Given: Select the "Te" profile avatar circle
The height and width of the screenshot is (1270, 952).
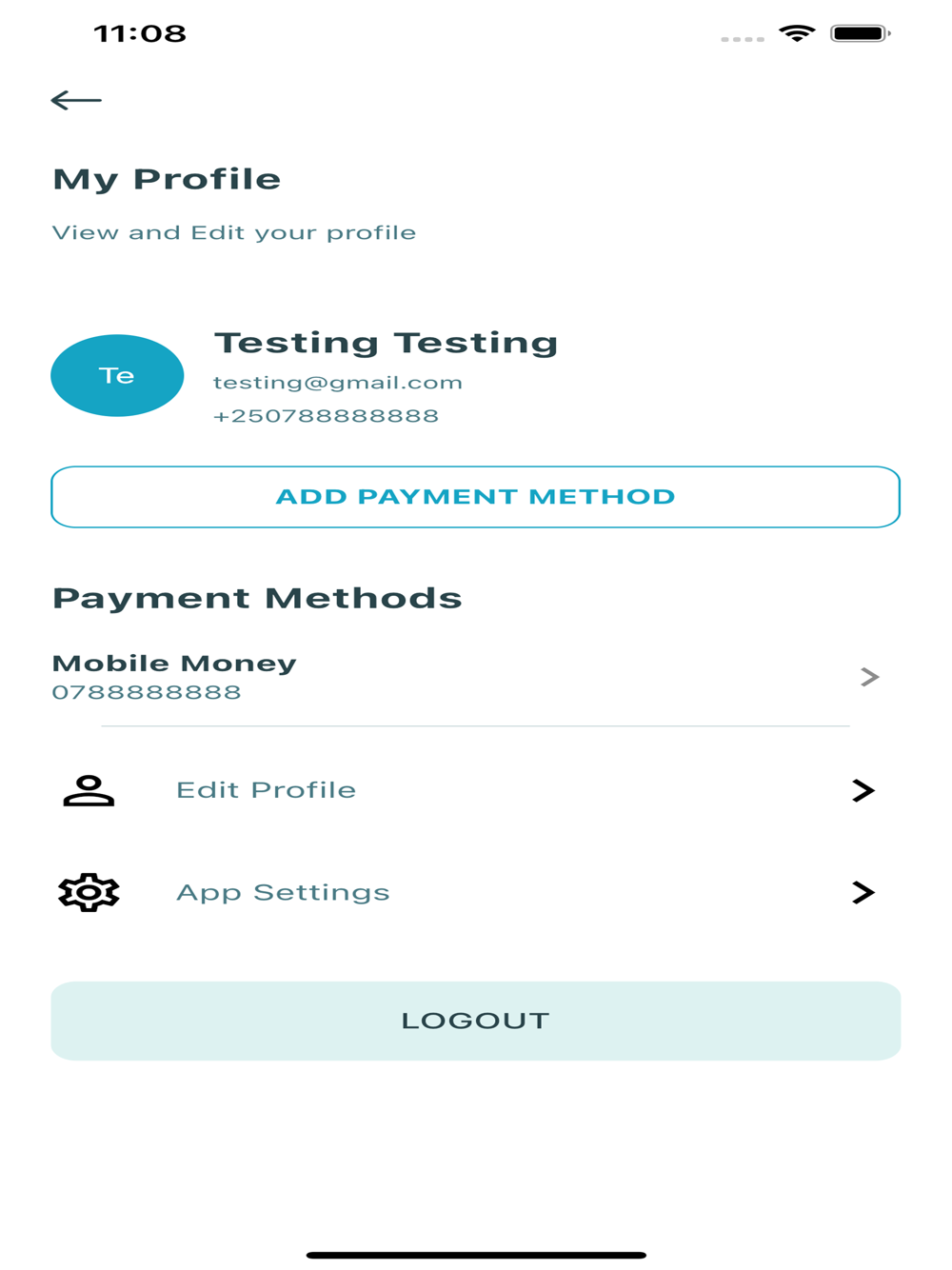Looking at the screenshot, I should pos(117,375).
